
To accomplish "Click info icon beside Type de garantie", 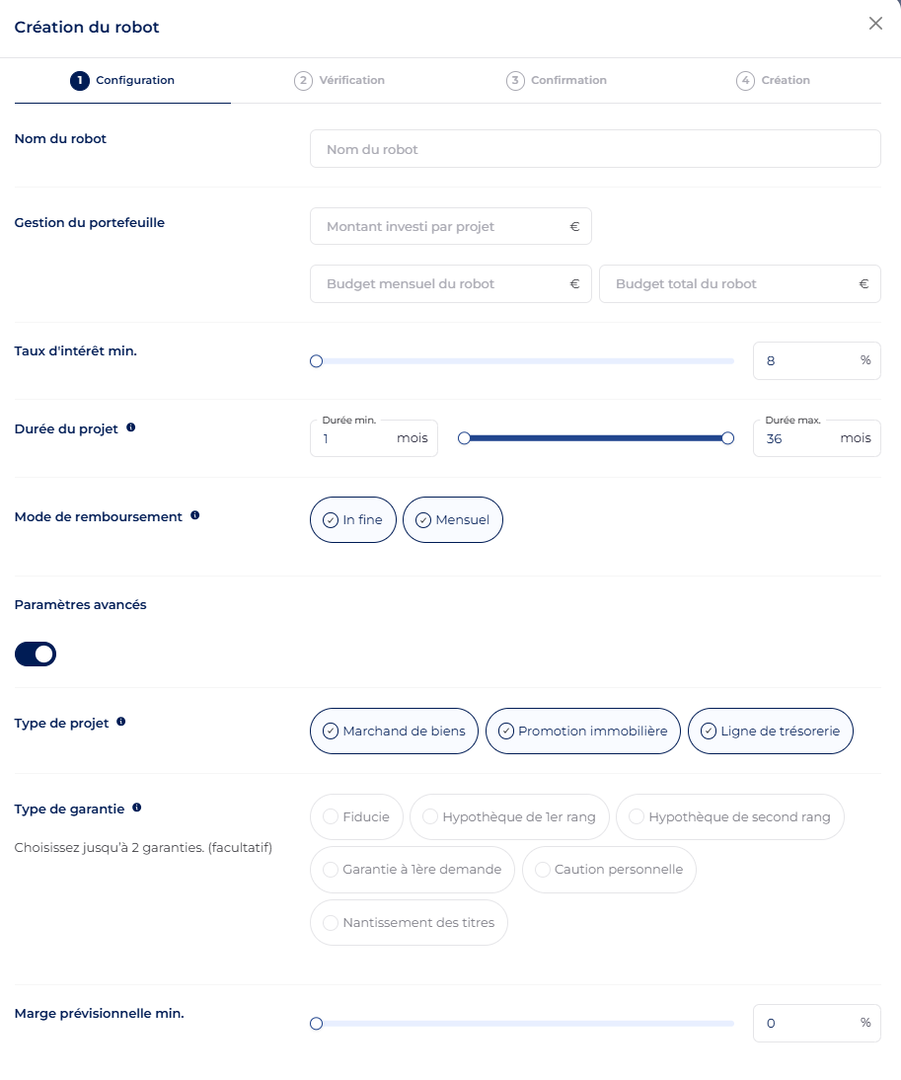I will pos(137,807).
